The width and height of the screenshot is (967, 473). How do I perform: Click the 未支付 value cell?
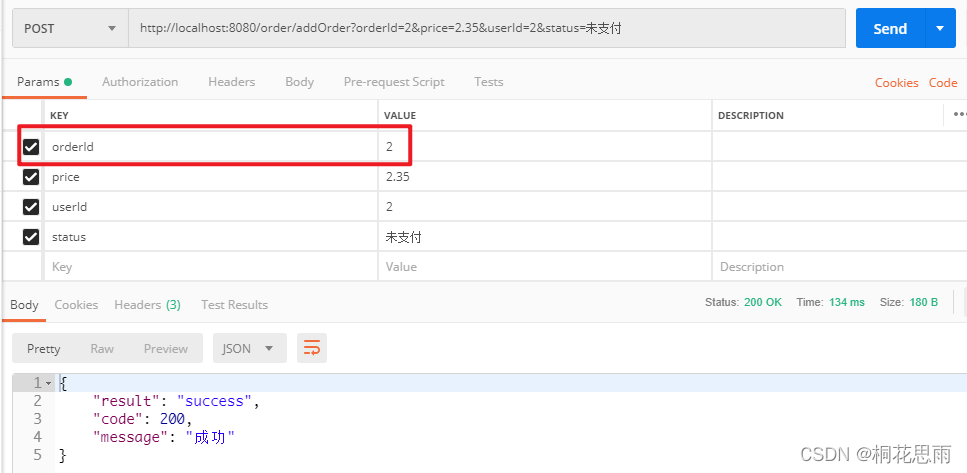click(545, 237)
